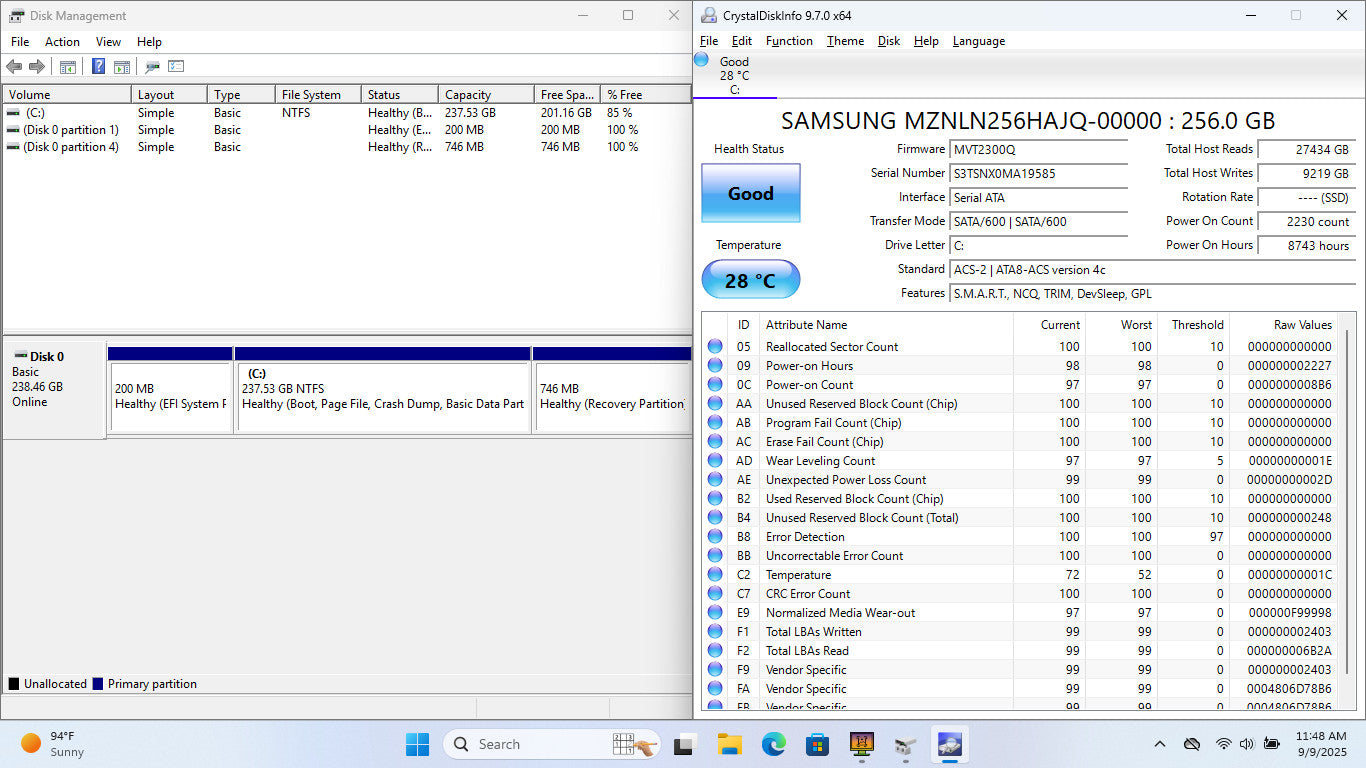Click the Primary partition blue legend swatch

[x=97, y=684]
